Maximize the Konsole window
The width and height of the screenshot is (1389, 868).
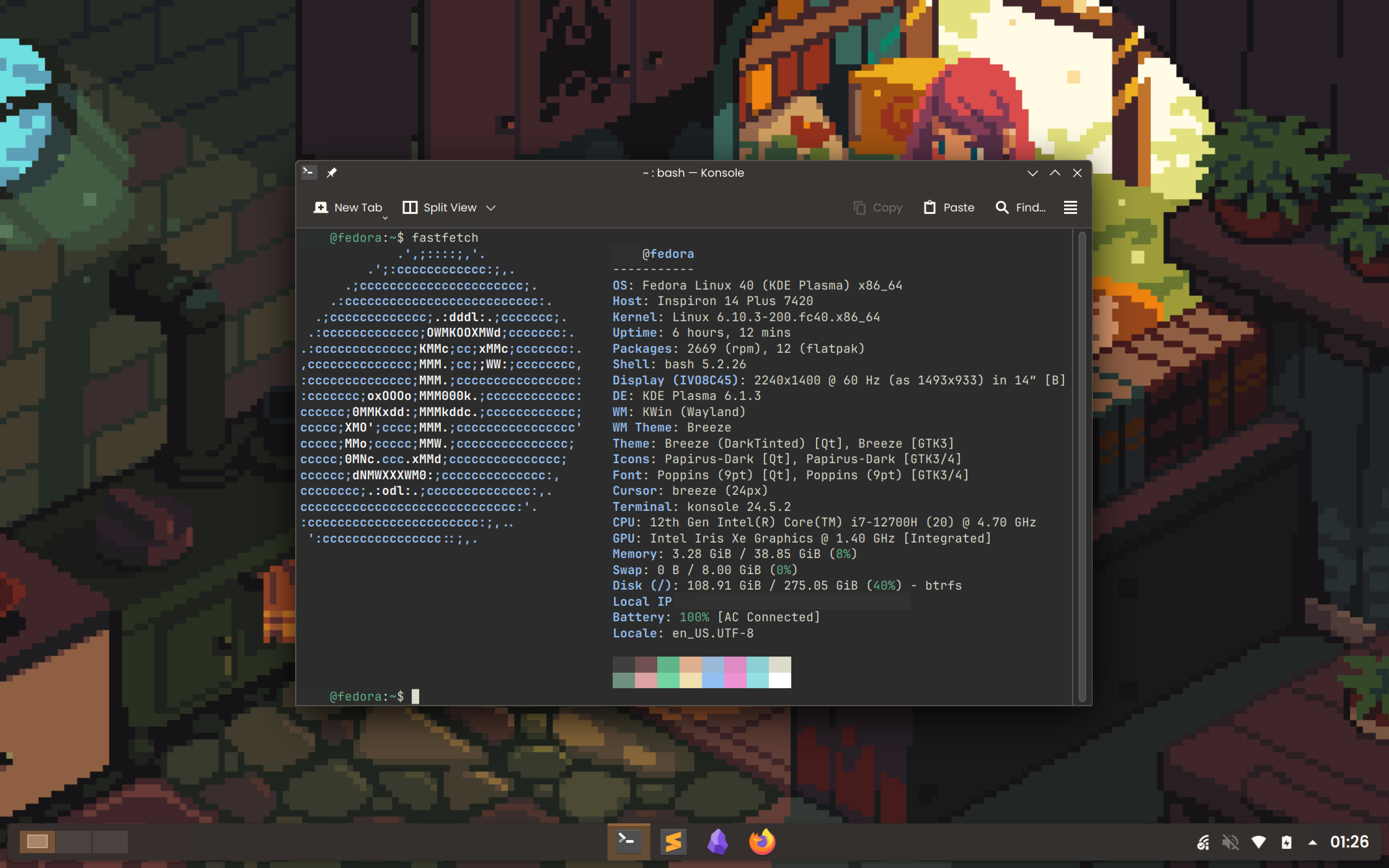[1055, 173]
